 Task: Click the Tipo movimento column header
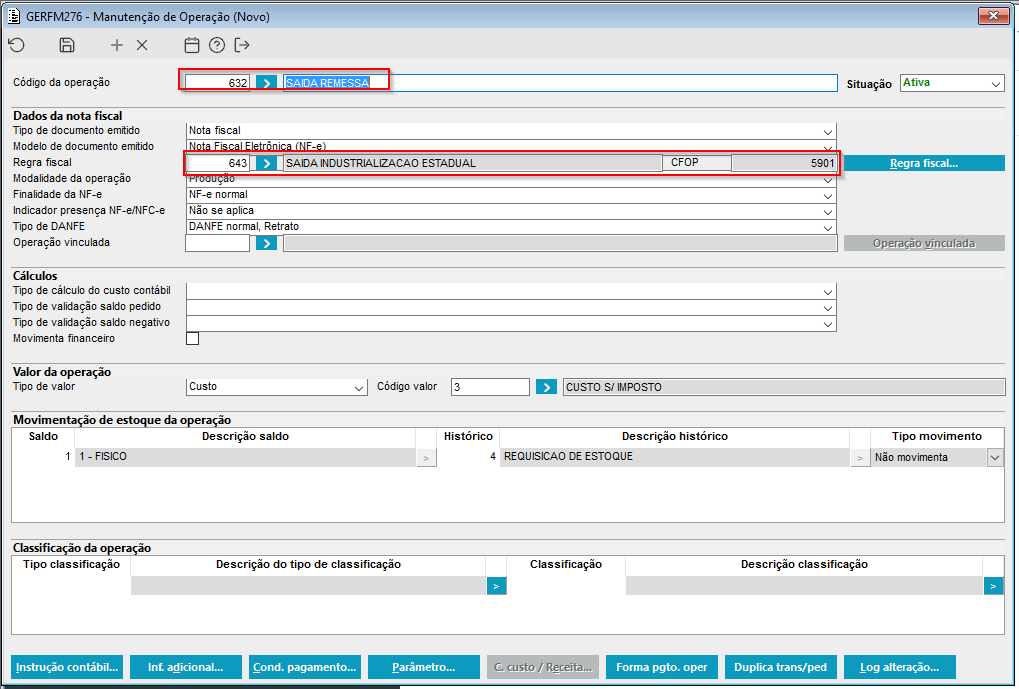coord(937,437)
